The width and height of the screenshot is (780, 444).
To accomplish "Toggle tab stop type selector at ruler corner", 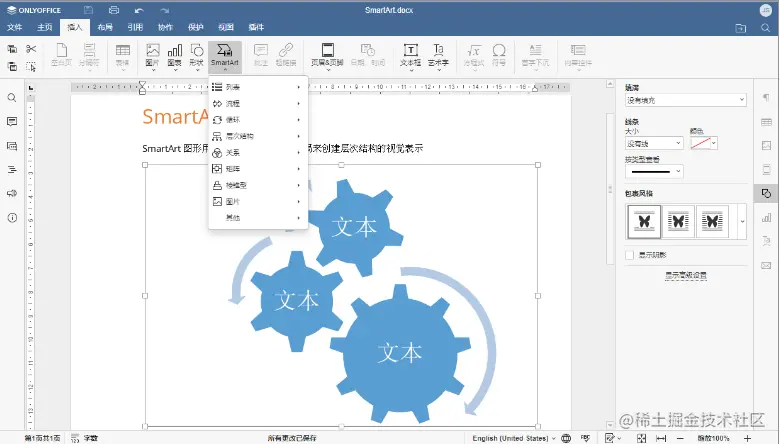I will [x=31, y=88].
